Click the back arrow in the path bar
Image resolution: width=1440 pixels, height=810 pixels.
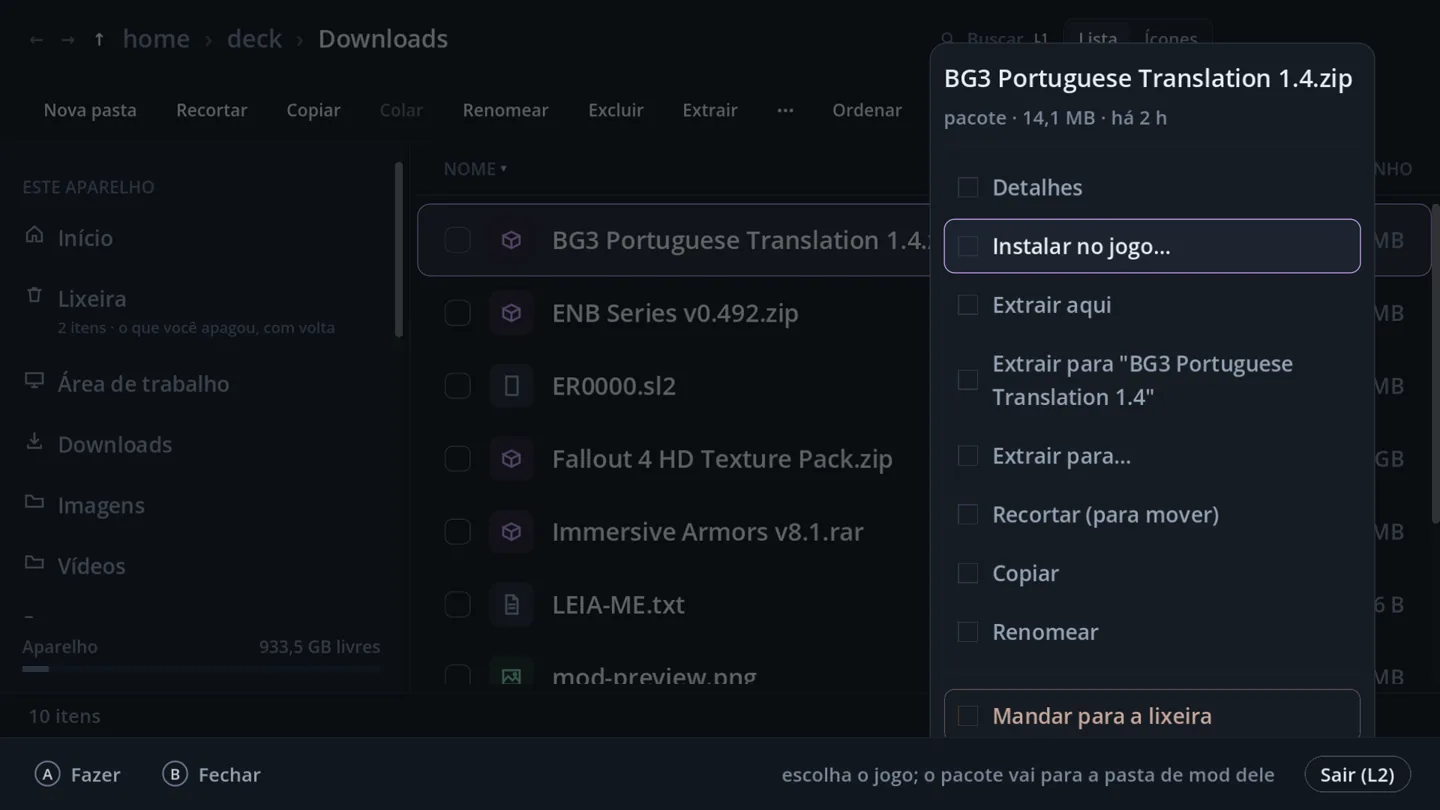(36, 40)
